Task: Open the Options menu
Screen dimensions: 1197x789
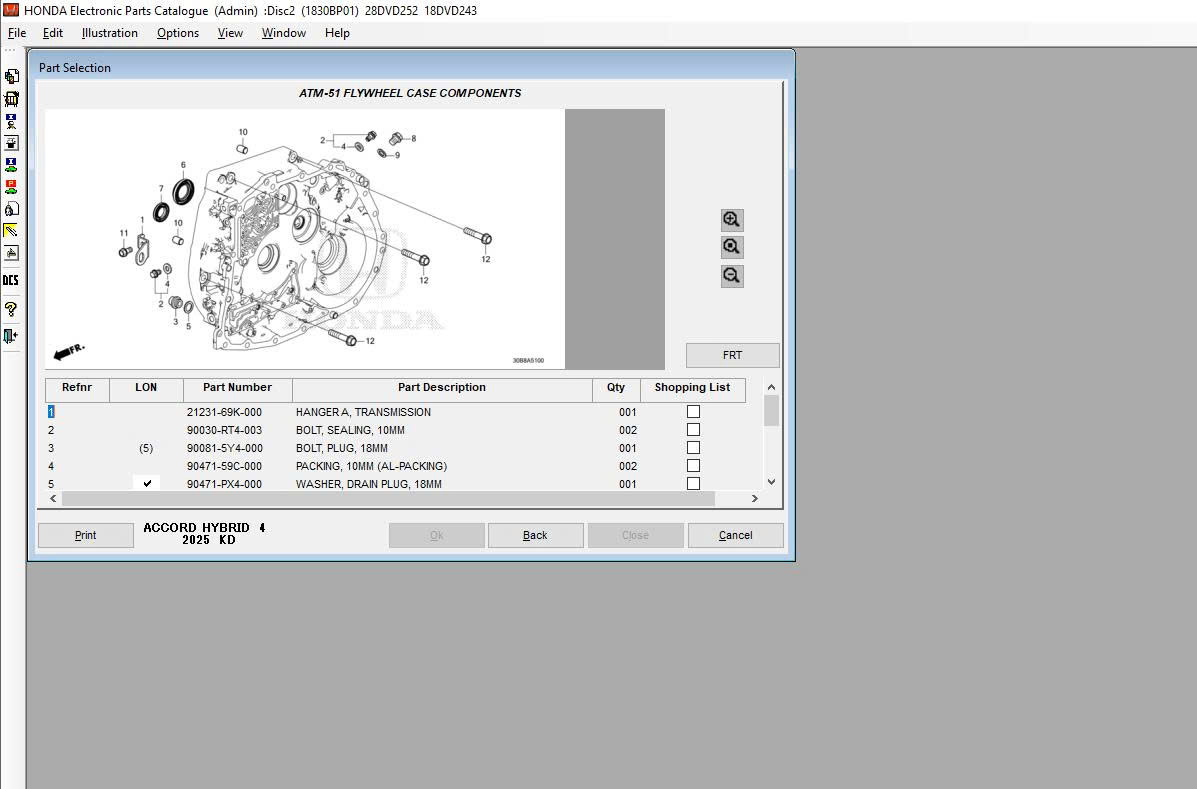Action: [178, 33]
